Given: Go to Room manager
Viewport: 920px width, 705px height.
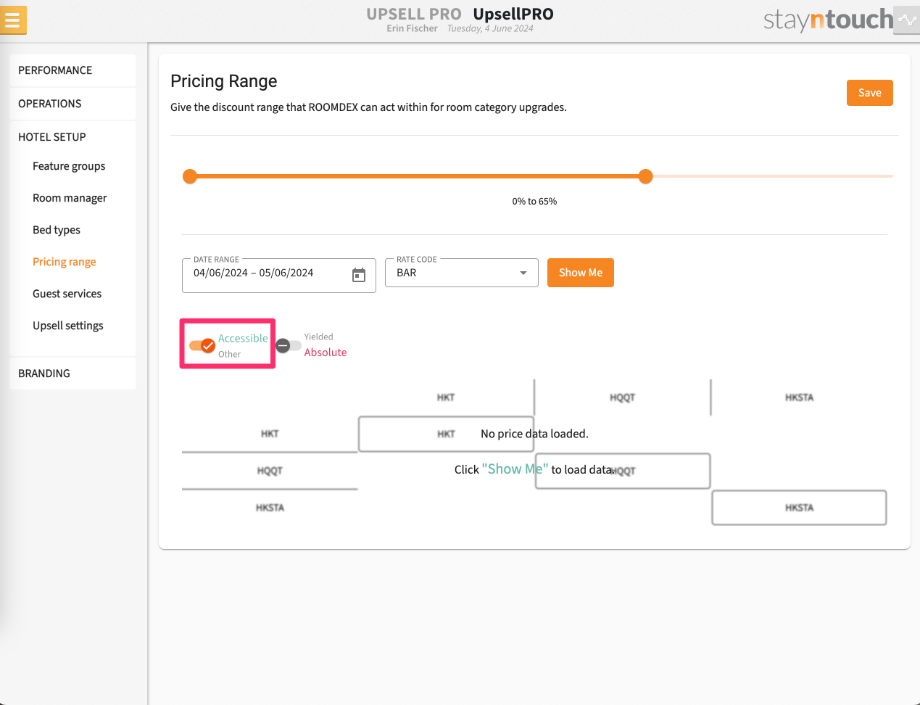Looking at the screenshot, I should point(69,198).
